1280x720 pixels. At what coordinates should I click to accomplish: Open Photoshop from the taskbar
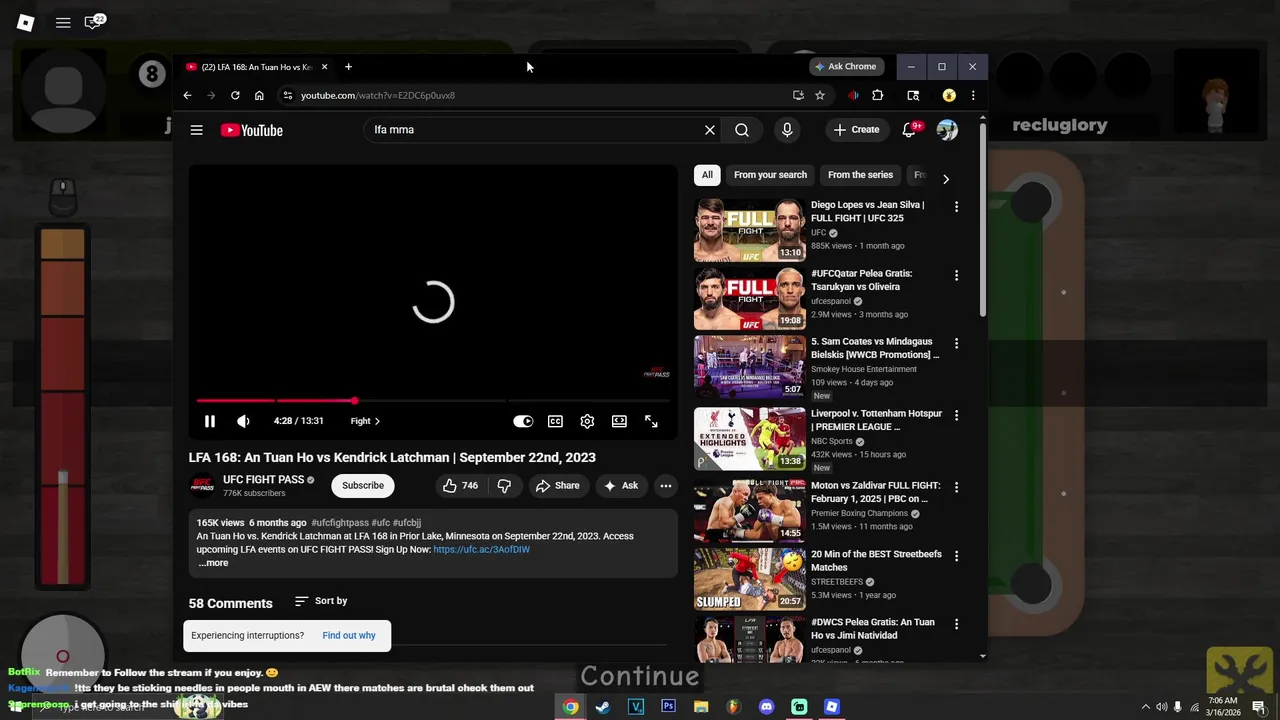coord(668,707)
